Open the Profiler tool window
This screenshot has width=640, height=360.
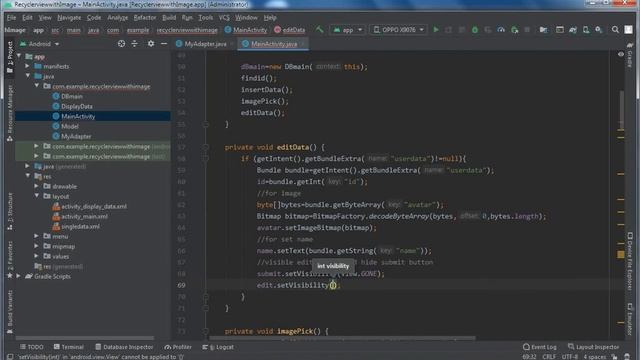pyautogui.click(x=178, y=347)
